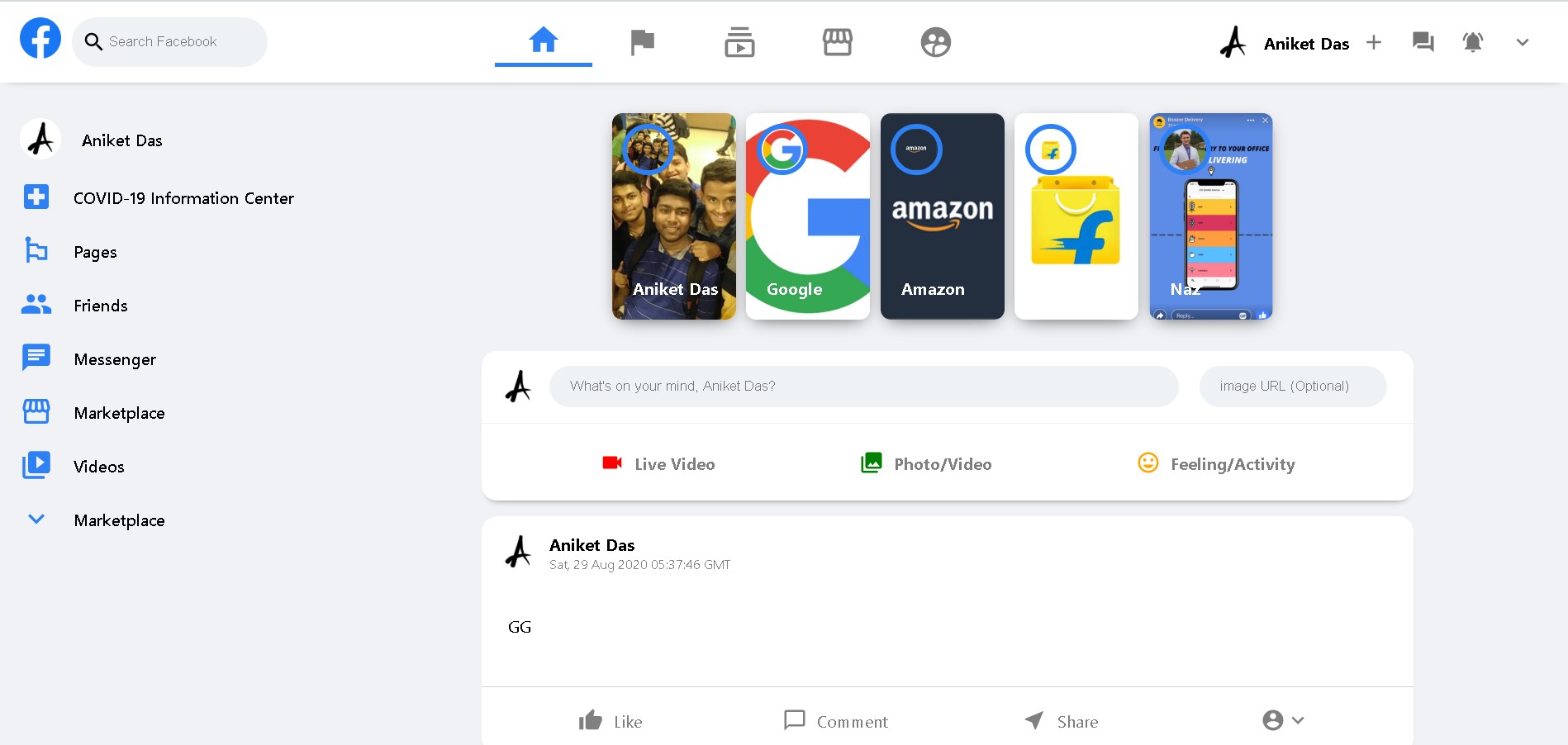
Task: Click the Comment speech bubble icon
Action: [x=795, y=720]
